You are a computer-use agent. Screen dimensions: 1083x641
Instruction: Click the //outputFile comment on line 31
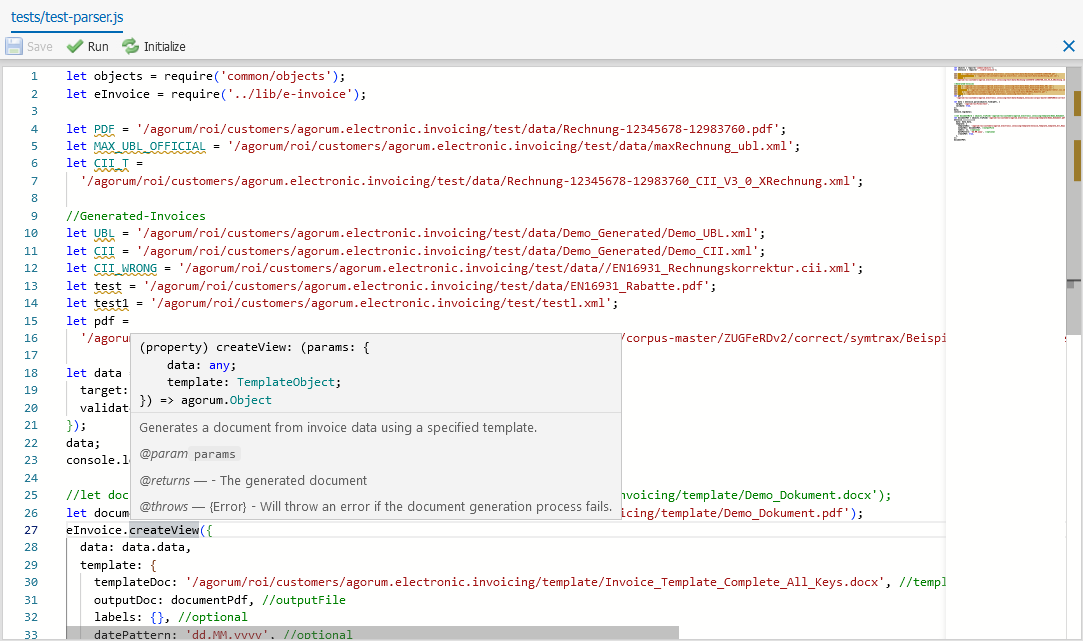click(x=304, y=600)
